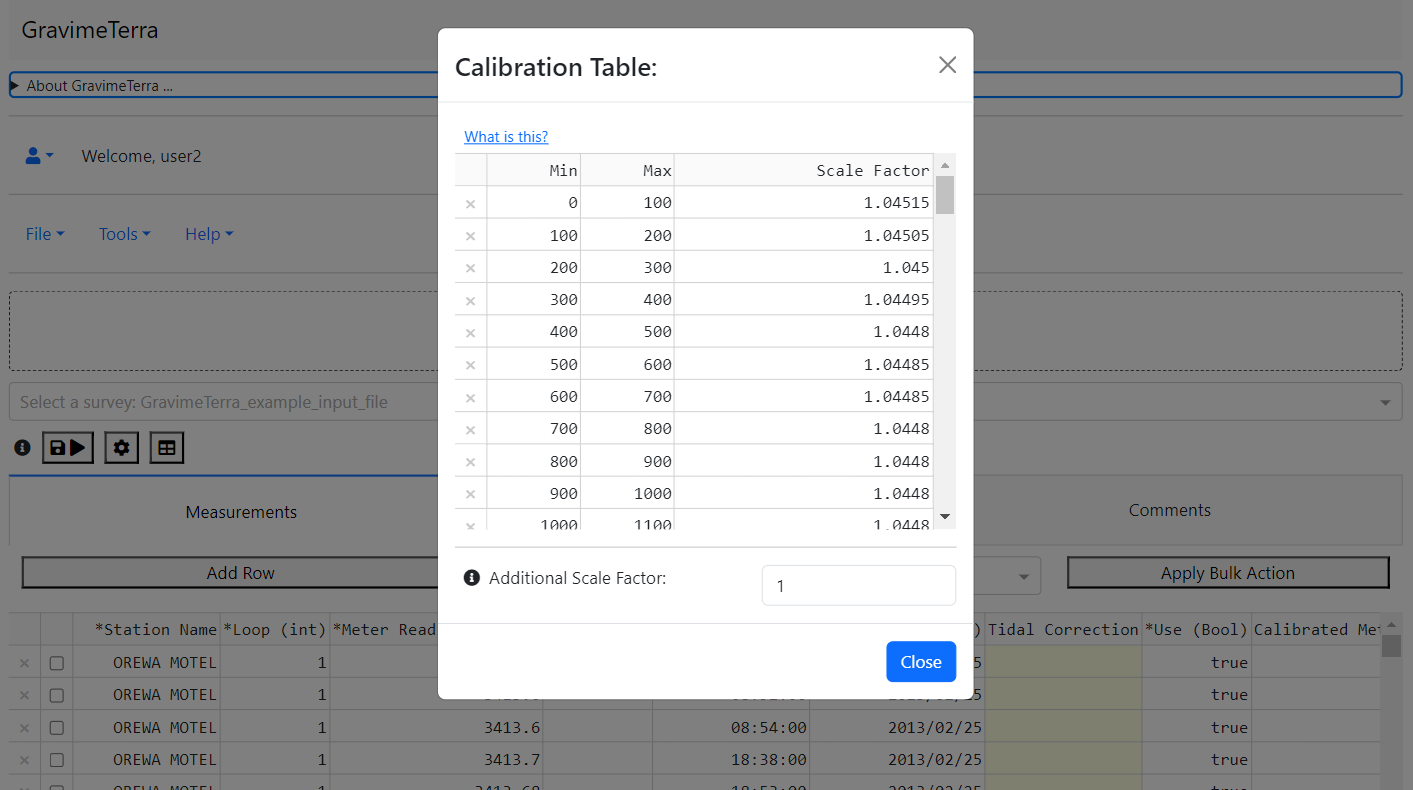Open the Help menu
This screenshot has height=790, width=1413.
pyautogui.click(x=209, y=234)
